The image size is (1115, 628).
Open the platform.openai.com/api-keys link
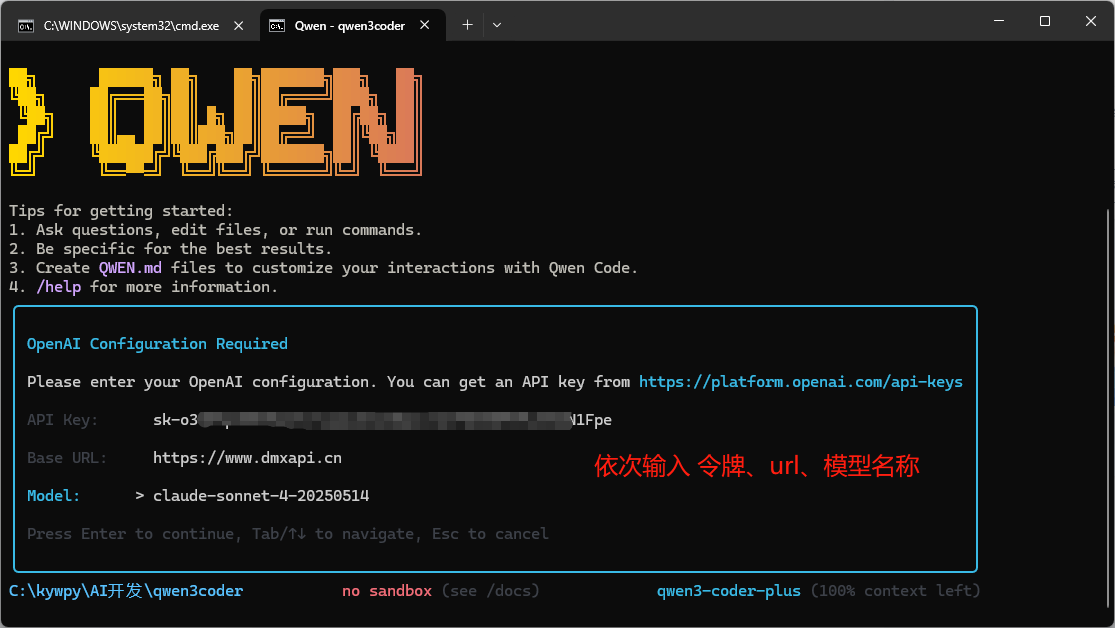point(800,382)
